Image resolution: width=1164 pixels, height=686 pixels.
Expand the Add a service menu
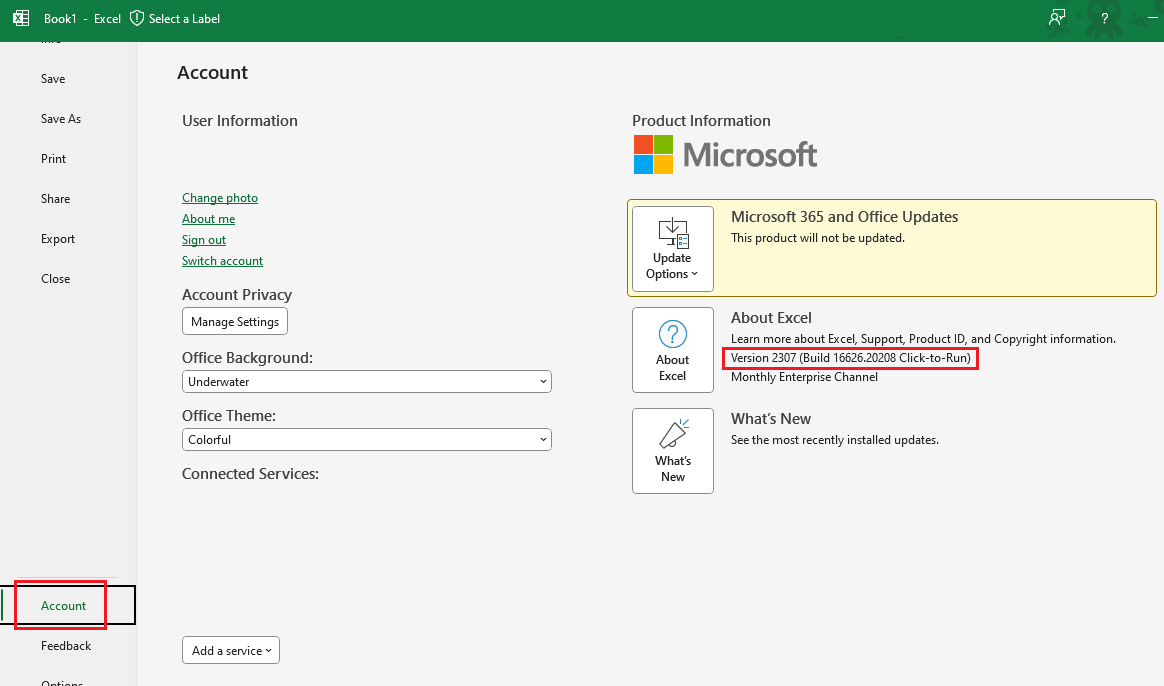tap(231, 650)
